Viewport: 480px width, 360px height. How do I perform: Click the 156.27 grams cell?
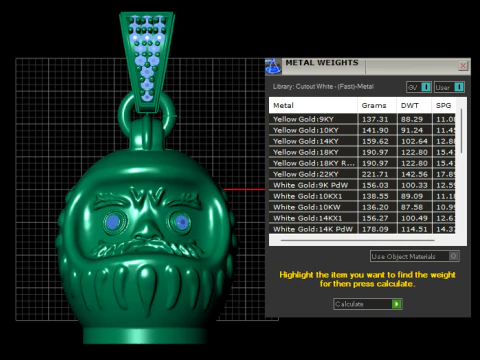(x=377, y=218)
